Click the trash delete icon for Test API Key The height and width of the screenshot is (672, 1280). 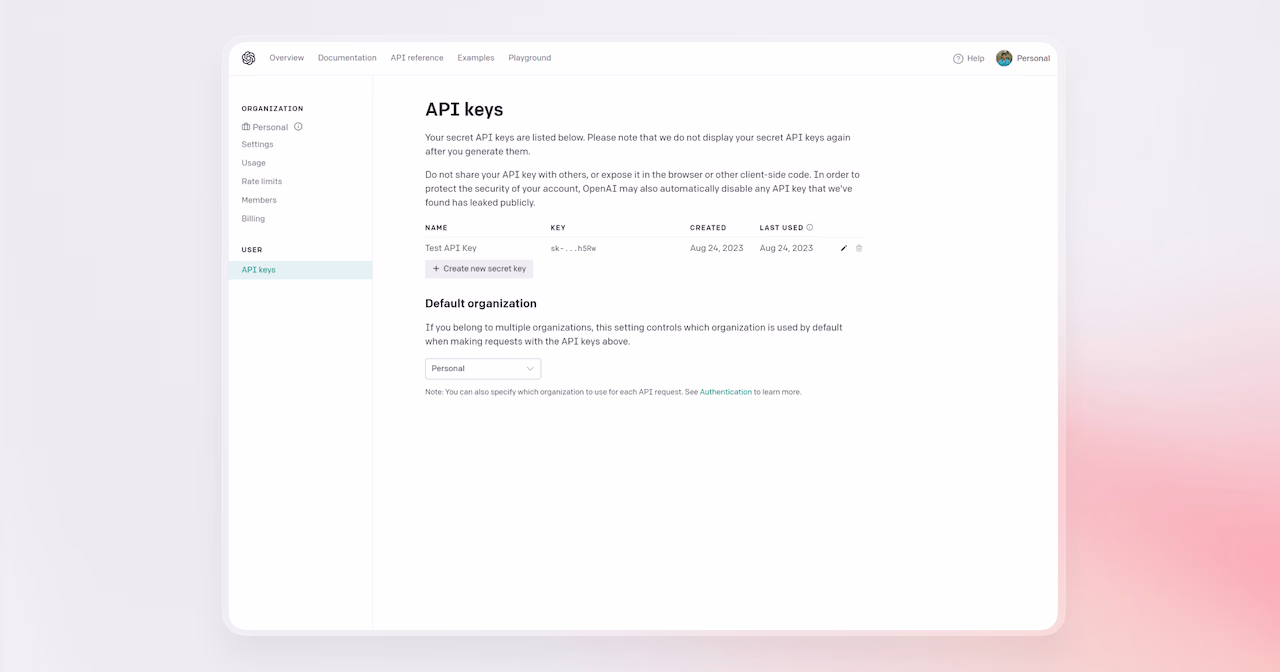tap(859, 248)
